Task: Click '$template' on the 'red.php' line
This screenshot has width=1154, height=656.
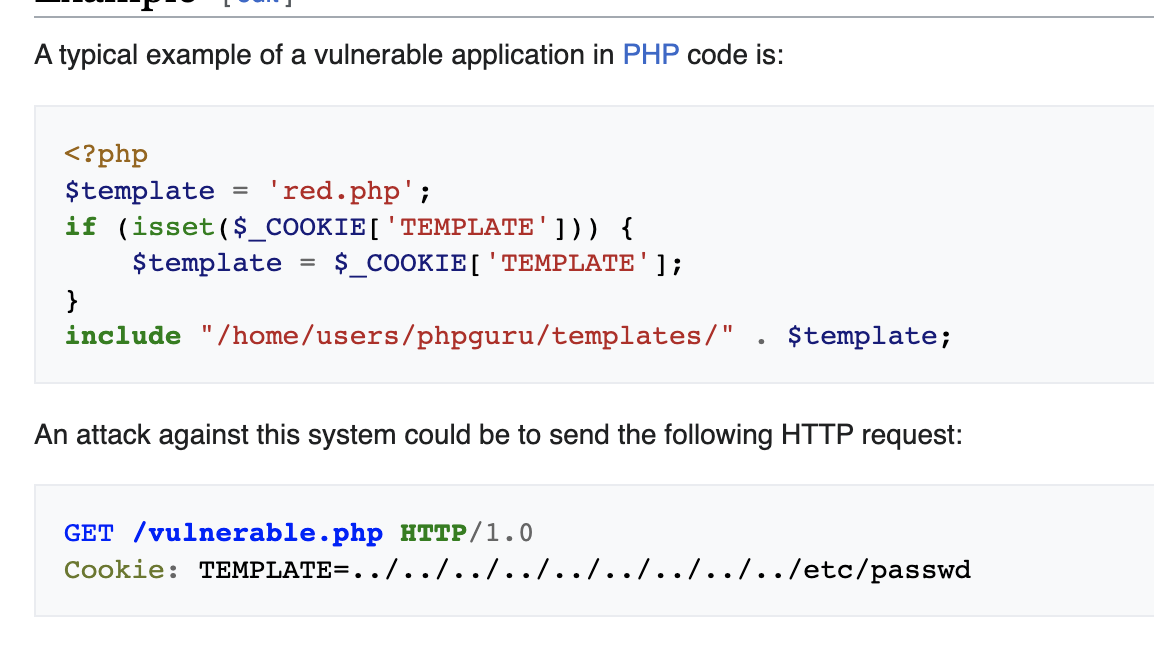Action: tap(140, 191)
